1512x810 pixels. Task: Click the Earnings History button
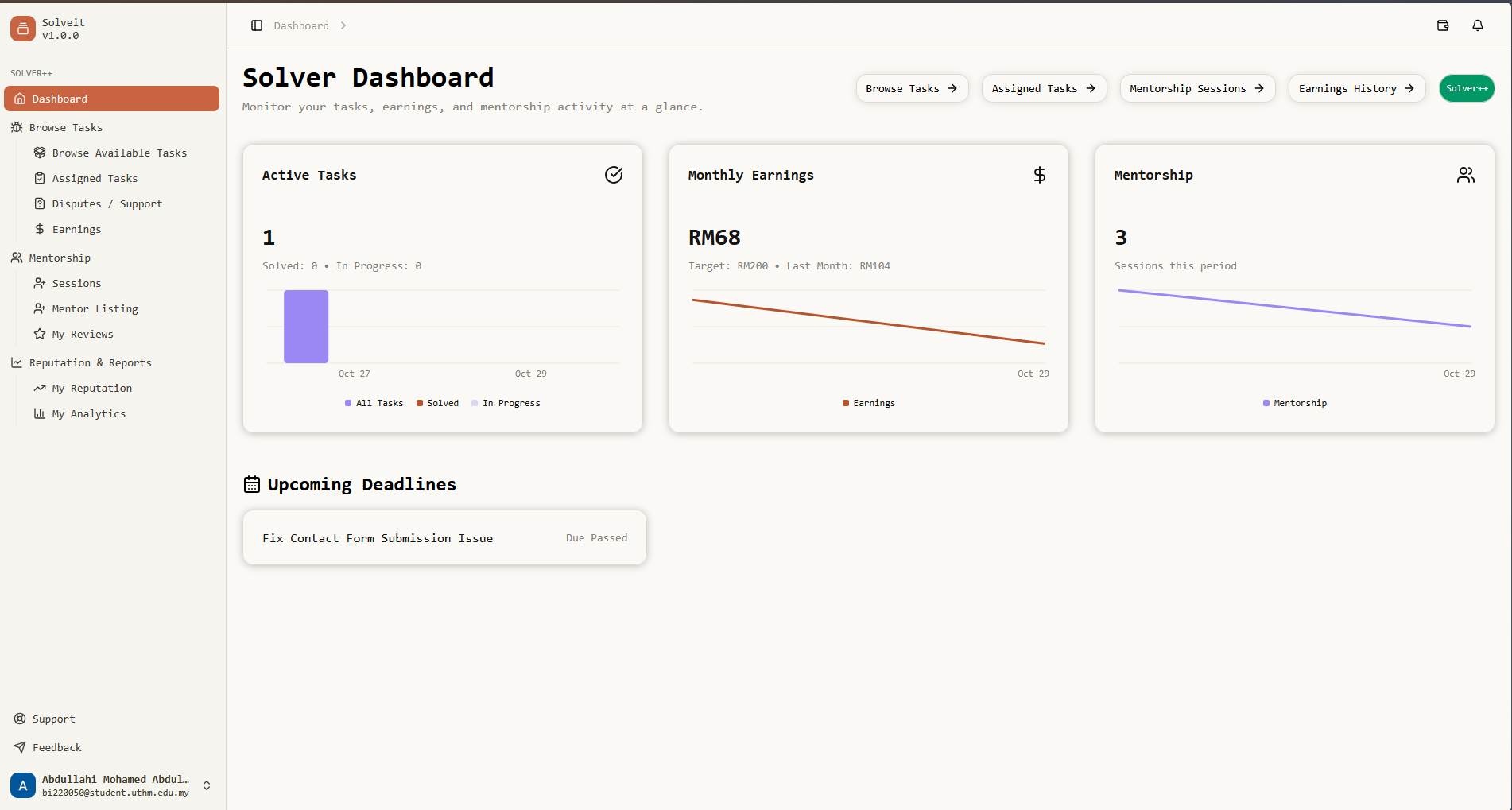[1356, 88]
